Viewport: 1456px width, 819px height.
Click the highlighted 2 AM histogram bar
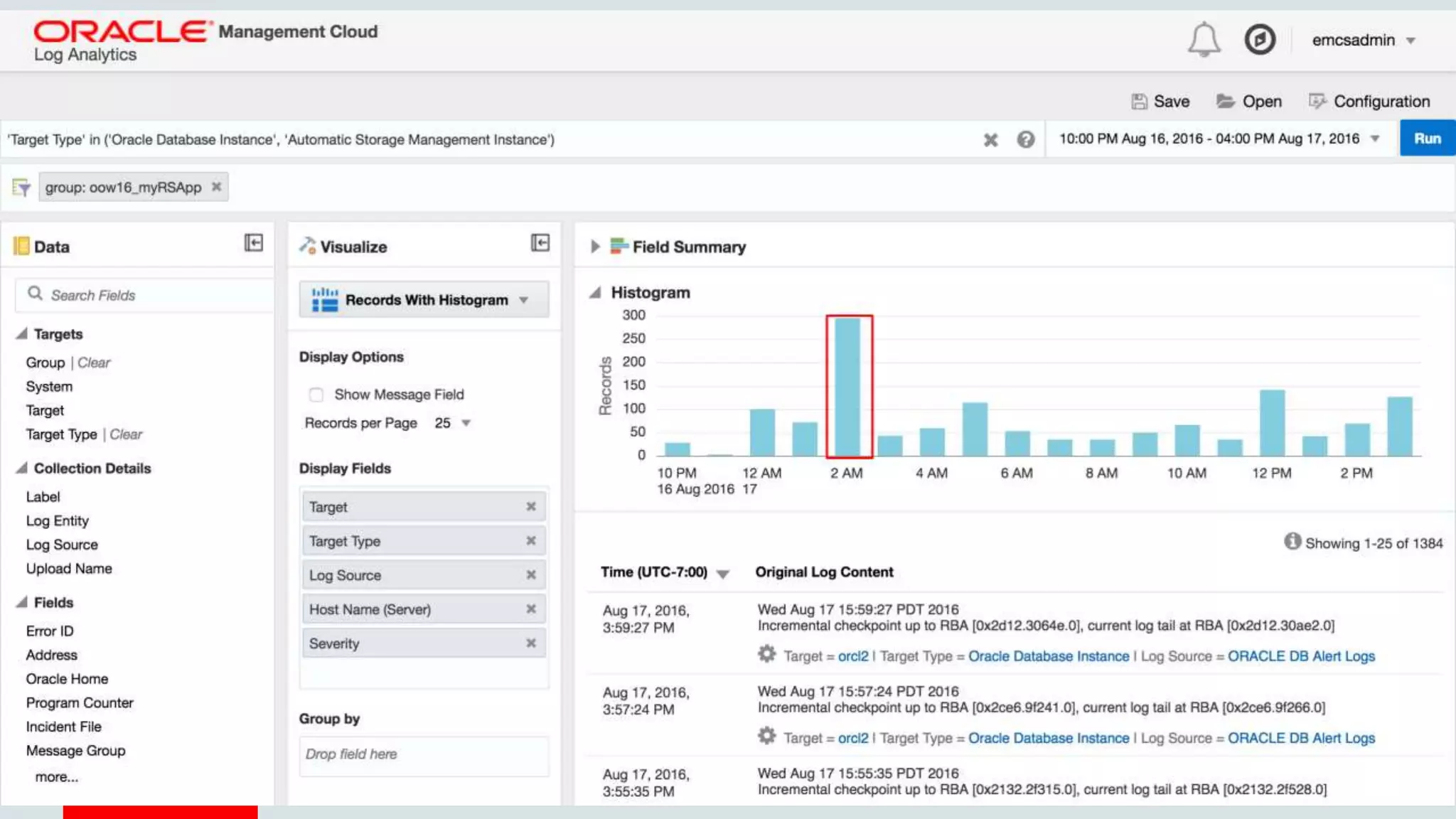point(848,387)
